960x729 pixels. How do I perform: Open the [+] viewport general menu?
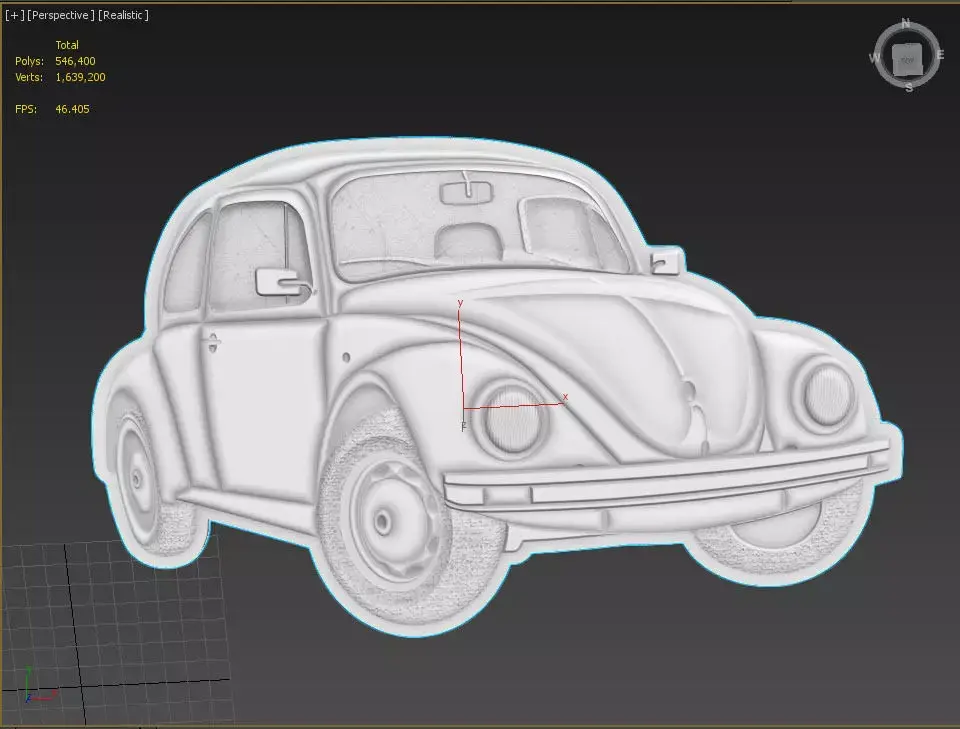[15, 15]
